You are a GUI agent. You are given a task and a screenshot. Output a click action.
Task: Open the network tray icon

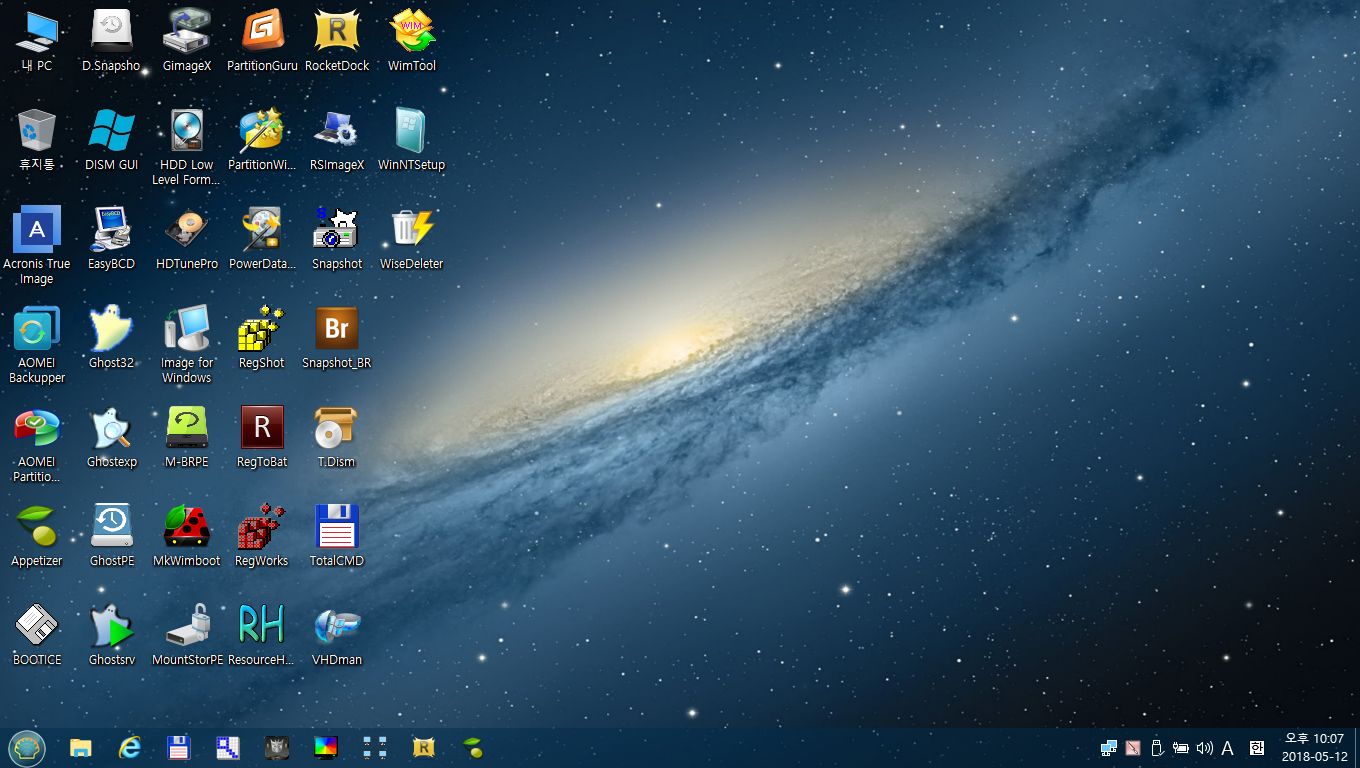click(x=1109, y=748)
